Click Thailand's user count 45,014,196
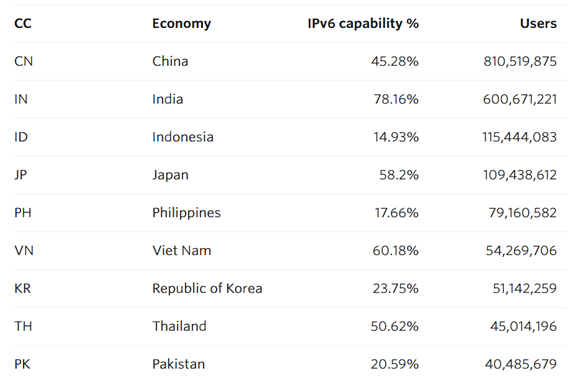 [523, 327]
